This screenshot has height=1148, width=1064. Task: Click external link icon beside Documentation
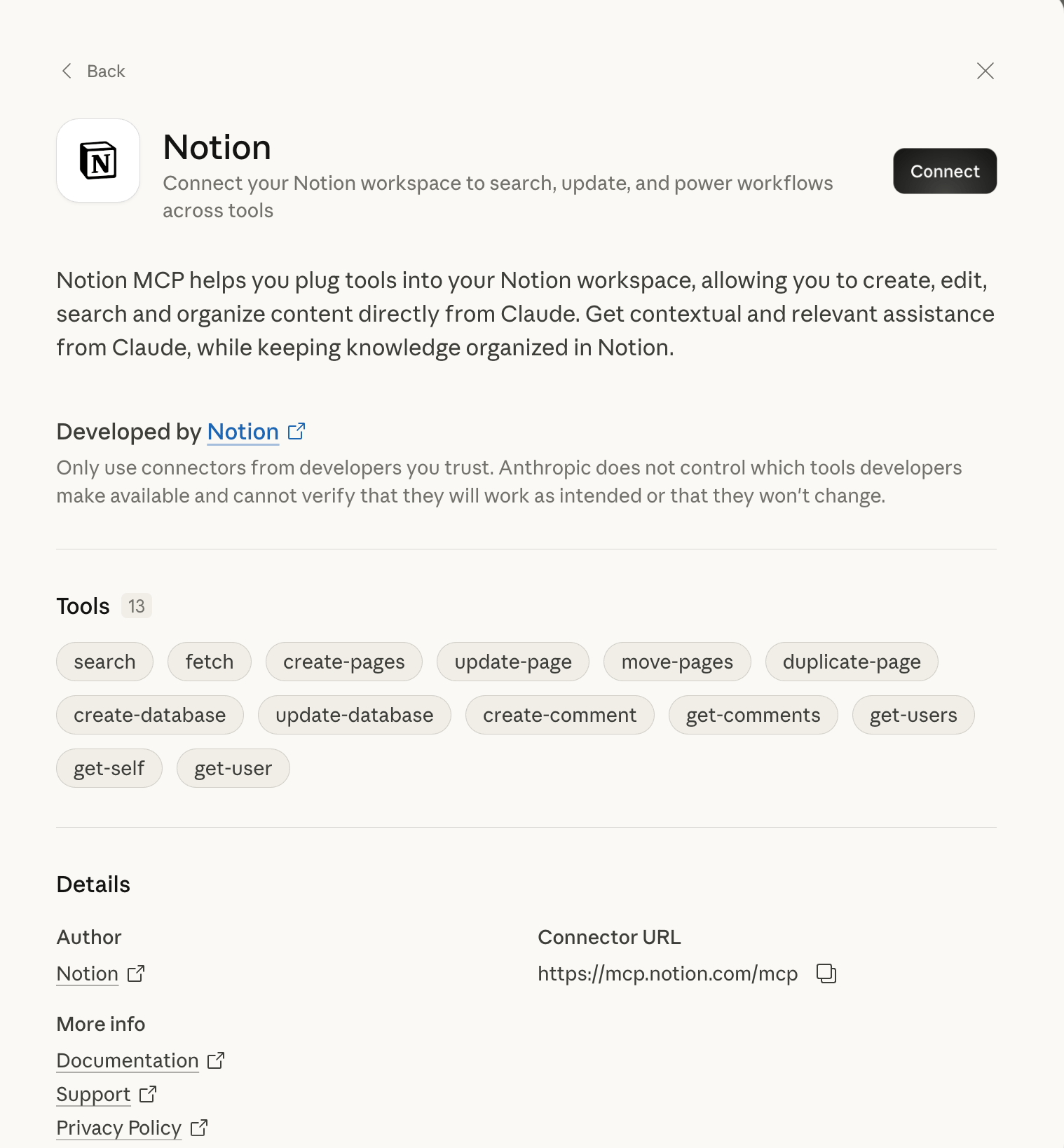coord(216,1060)
